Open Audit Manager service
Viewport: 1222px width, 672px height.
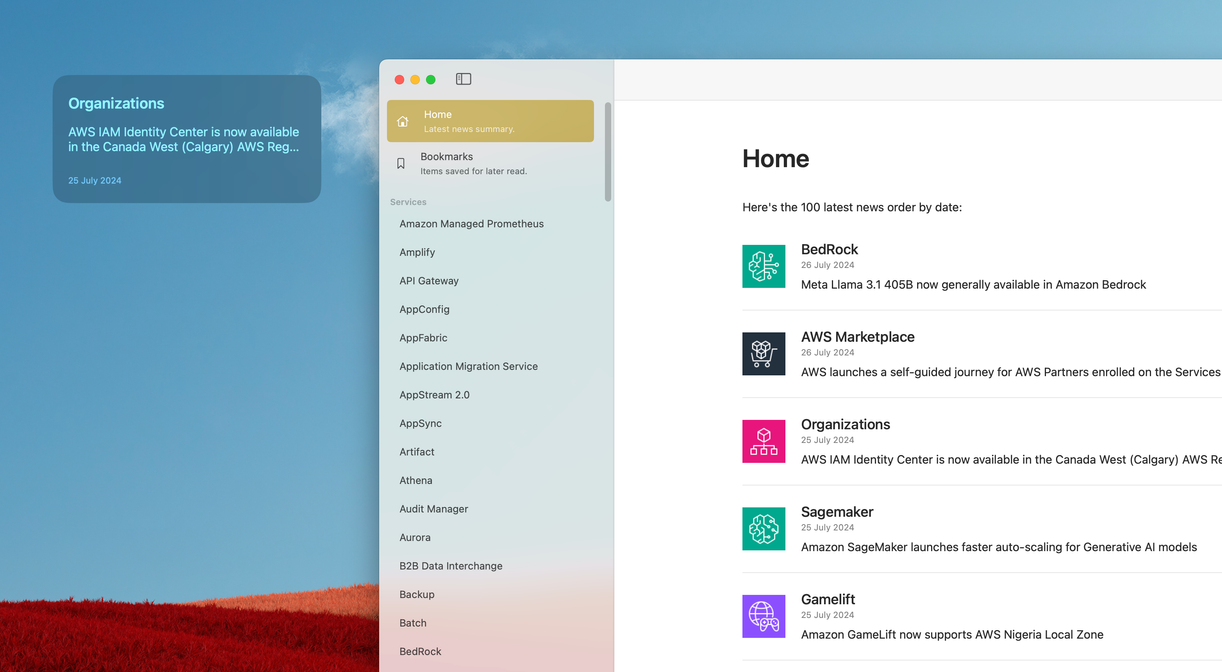pyautogui.click(x=433, y=509)
